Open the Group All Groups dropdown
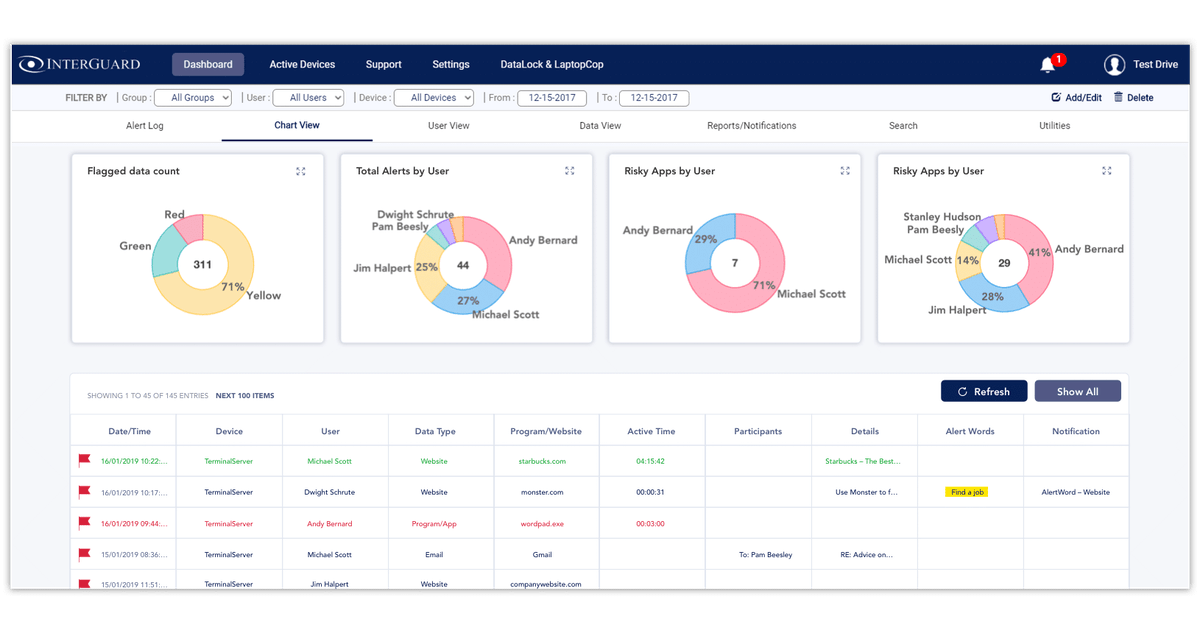The image size is (1200, 632). pyautogui.click(x=193, y=98)
